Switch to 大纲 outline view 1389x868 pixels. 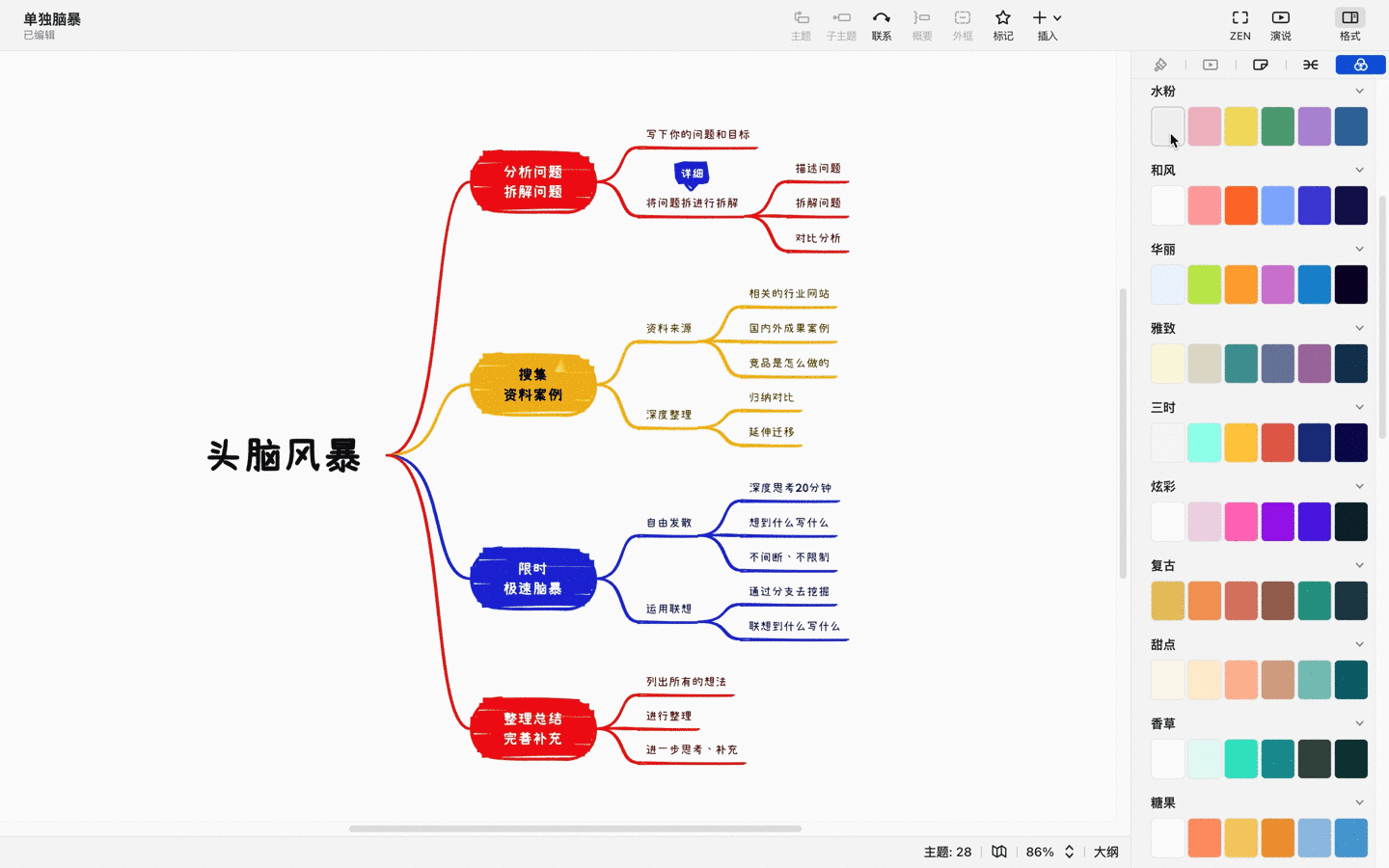coord(1106,853)
